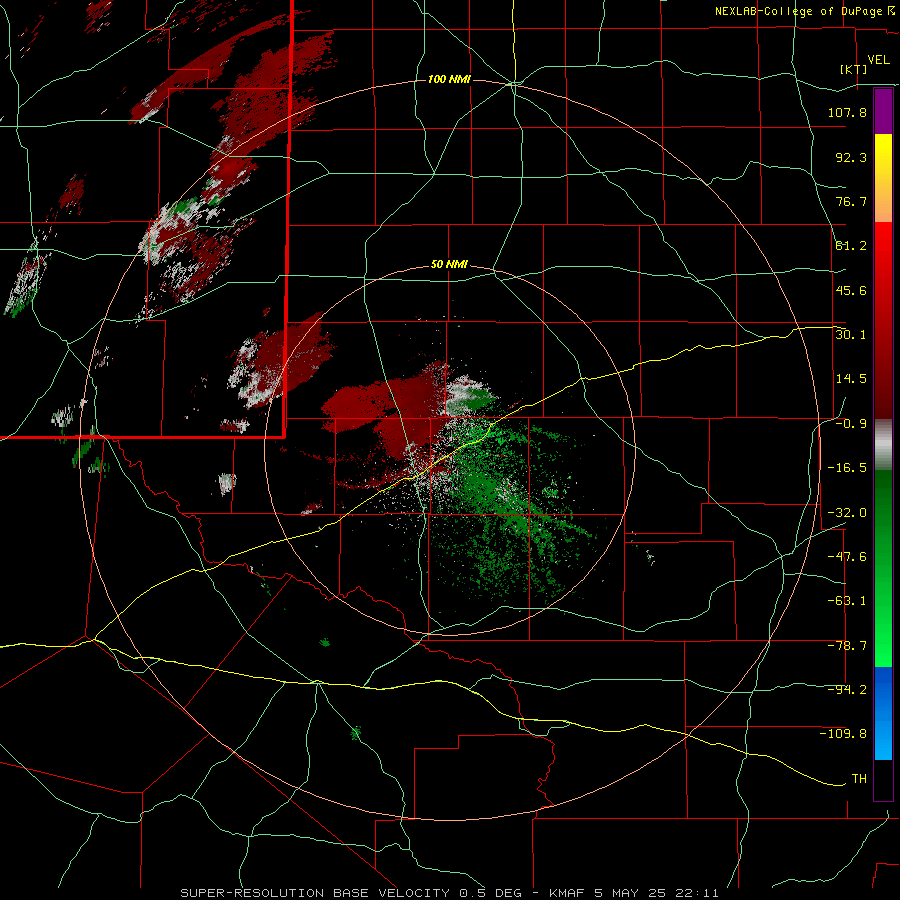
Task: Click the [KT] units label
Action: [x=853, y=69]
